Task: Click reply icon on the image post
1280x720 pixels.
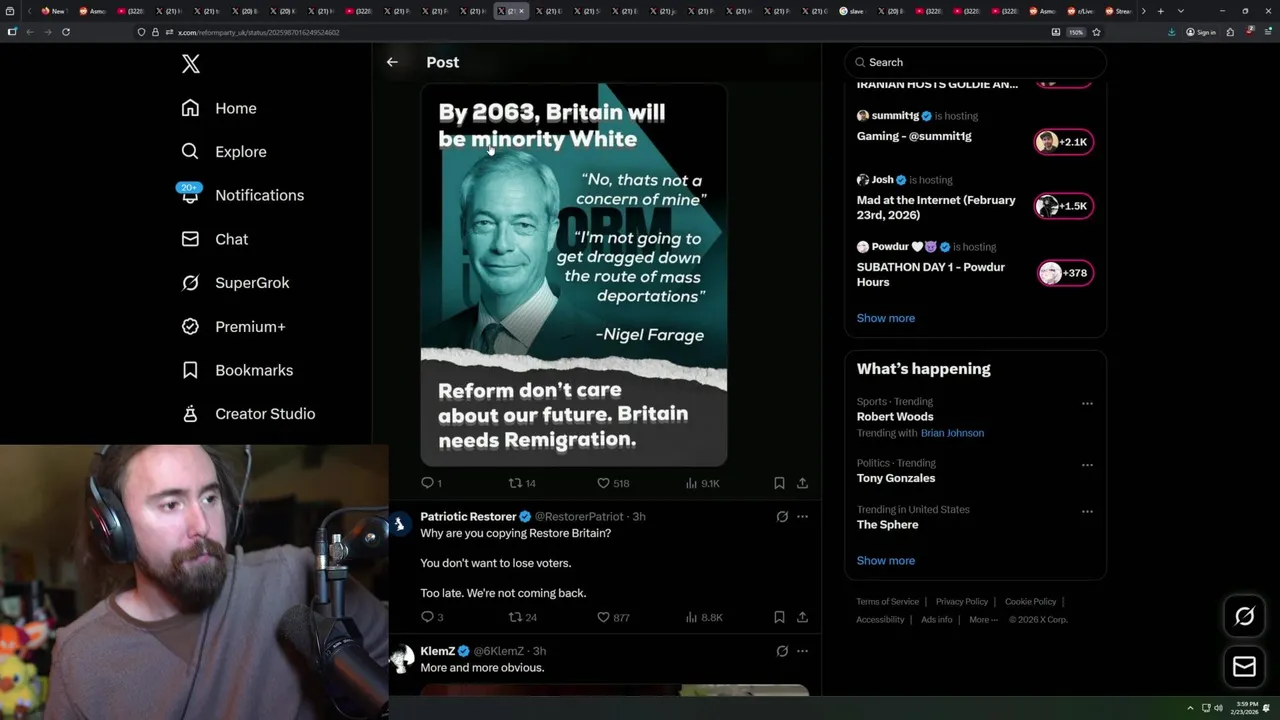Action: (x=428, y=483)
